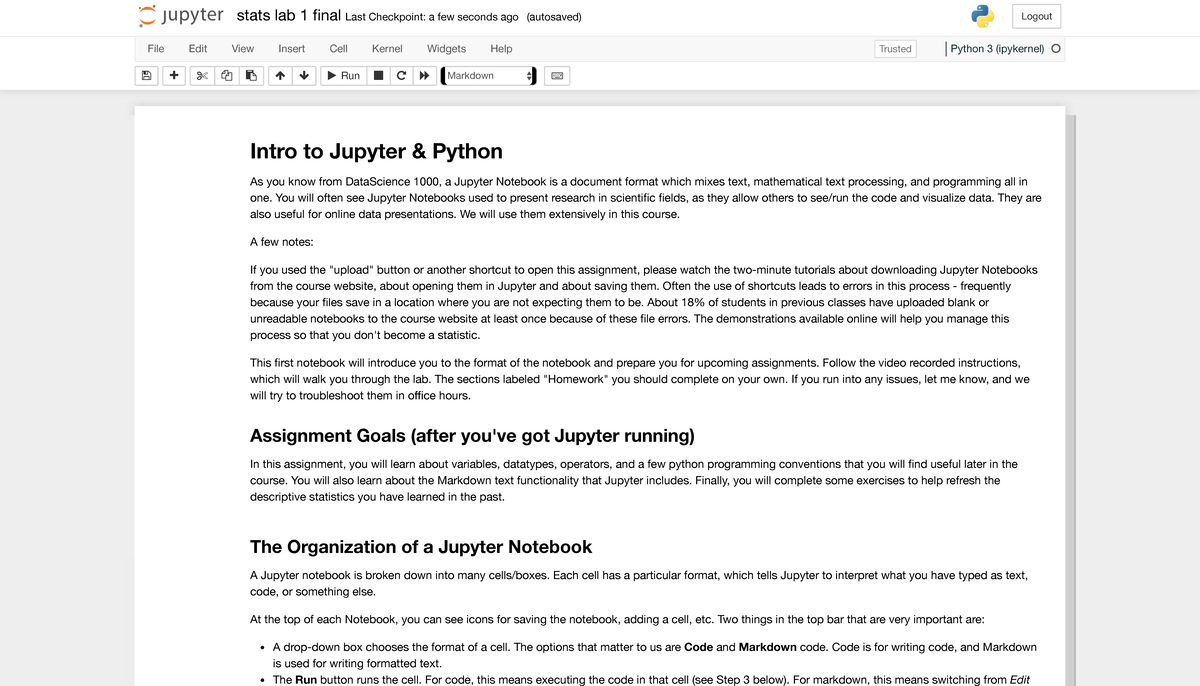Expand the Kernel menu
1200x686 pixels.
[387, 48]
